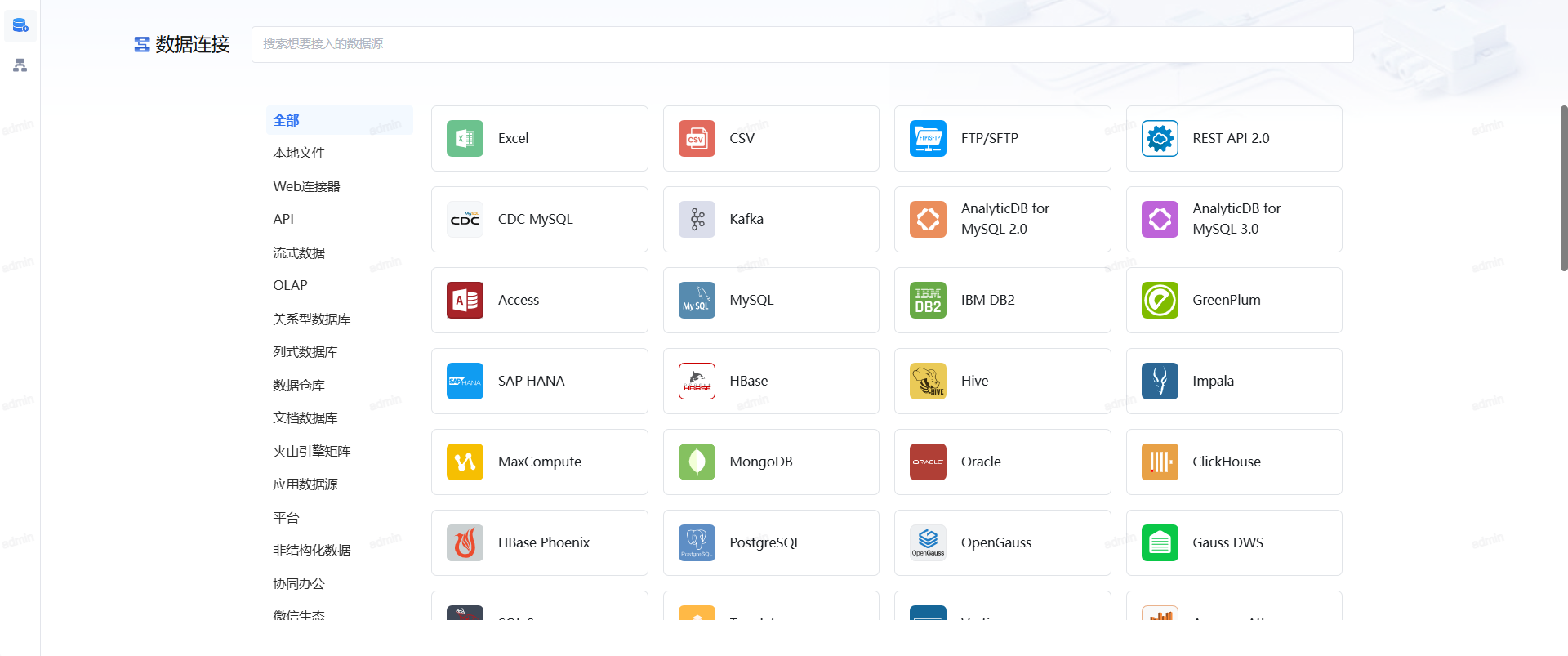
Task: Click the IBM DB2 label text
Action: (x=988, y=300)
